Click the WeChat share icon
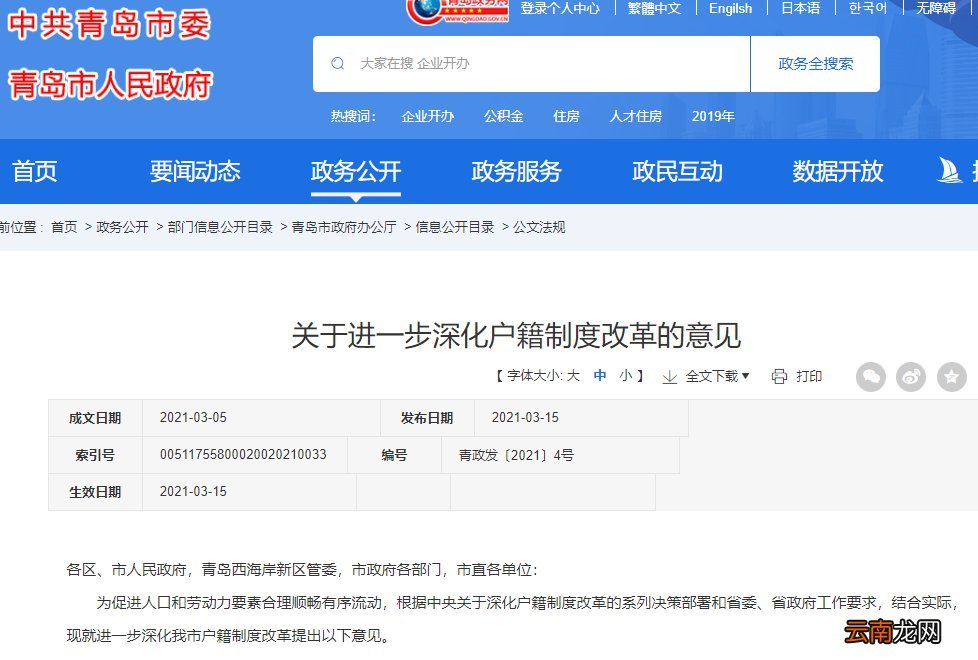This screenshot has height=660, width=978. [870, 377]
